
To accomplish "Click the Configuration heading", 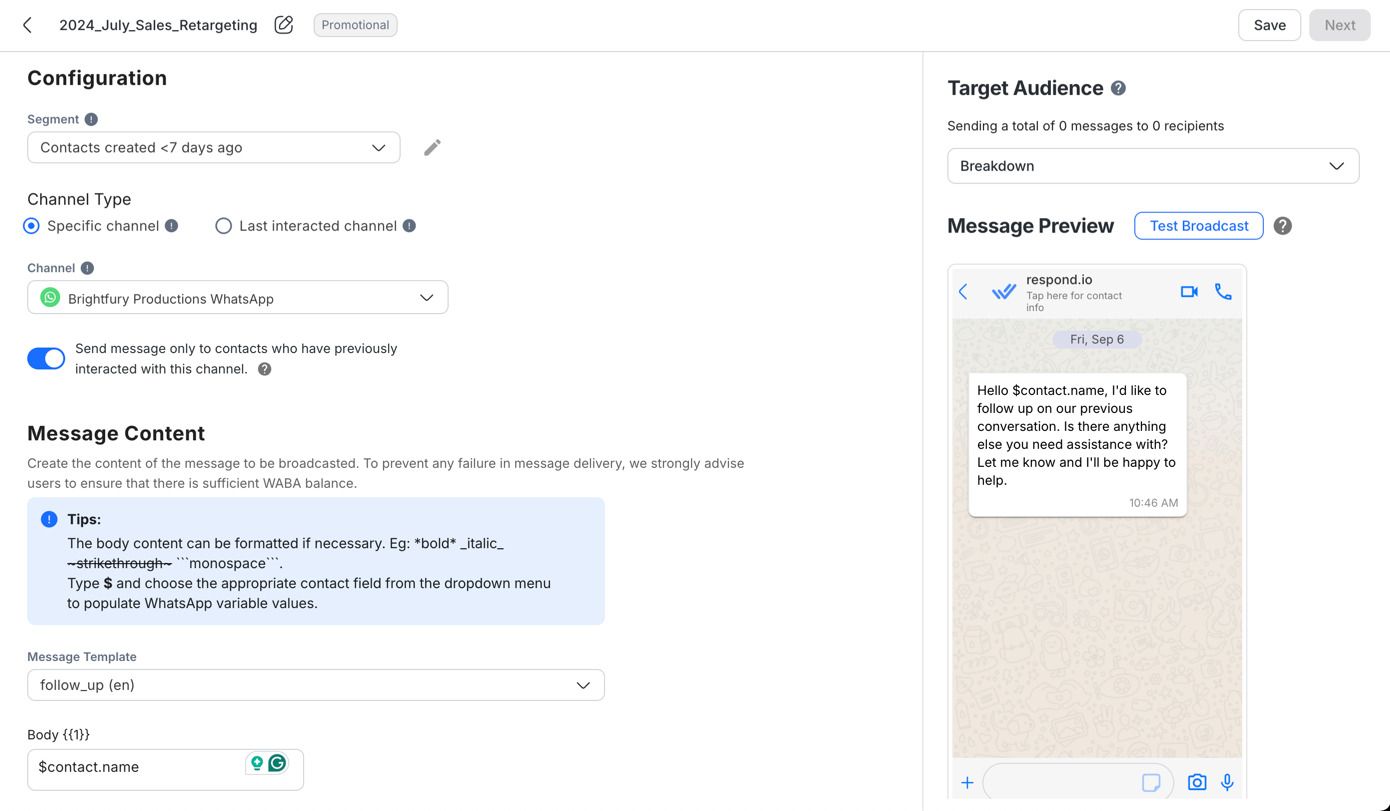I will tap(97, 78).
